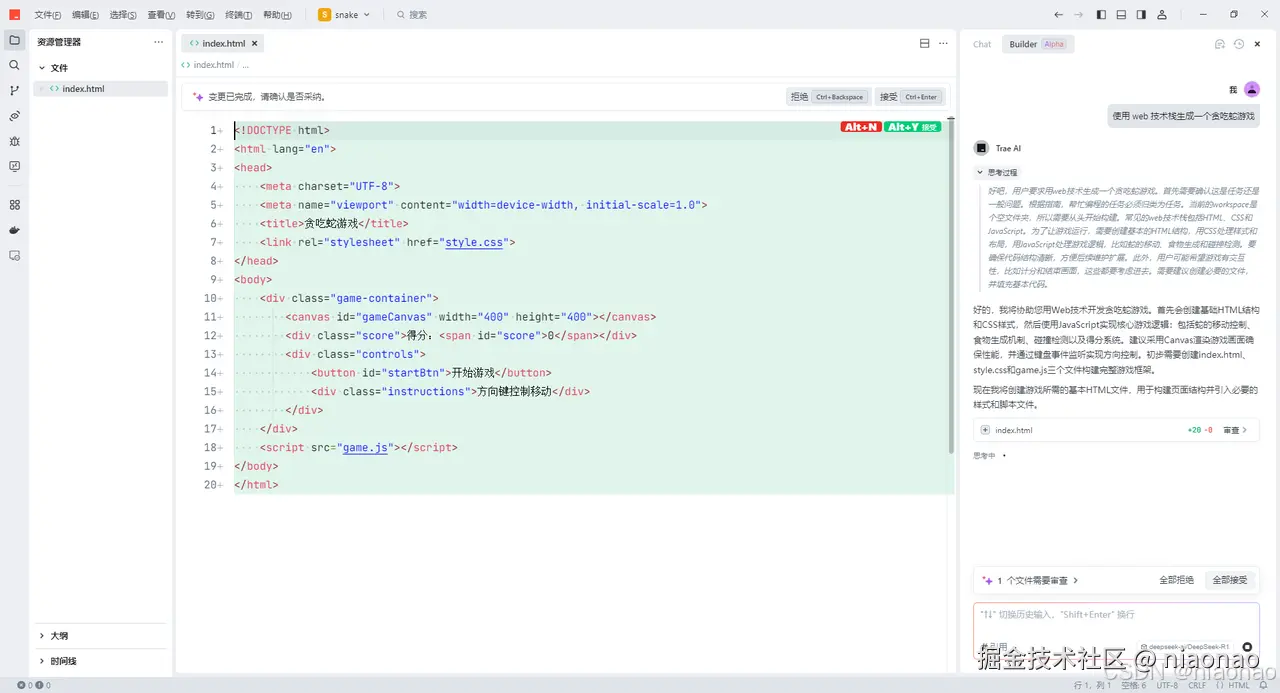Click the 接受 accept button
The height and width of the screenshot is (693, 1280).
[909, 97]
